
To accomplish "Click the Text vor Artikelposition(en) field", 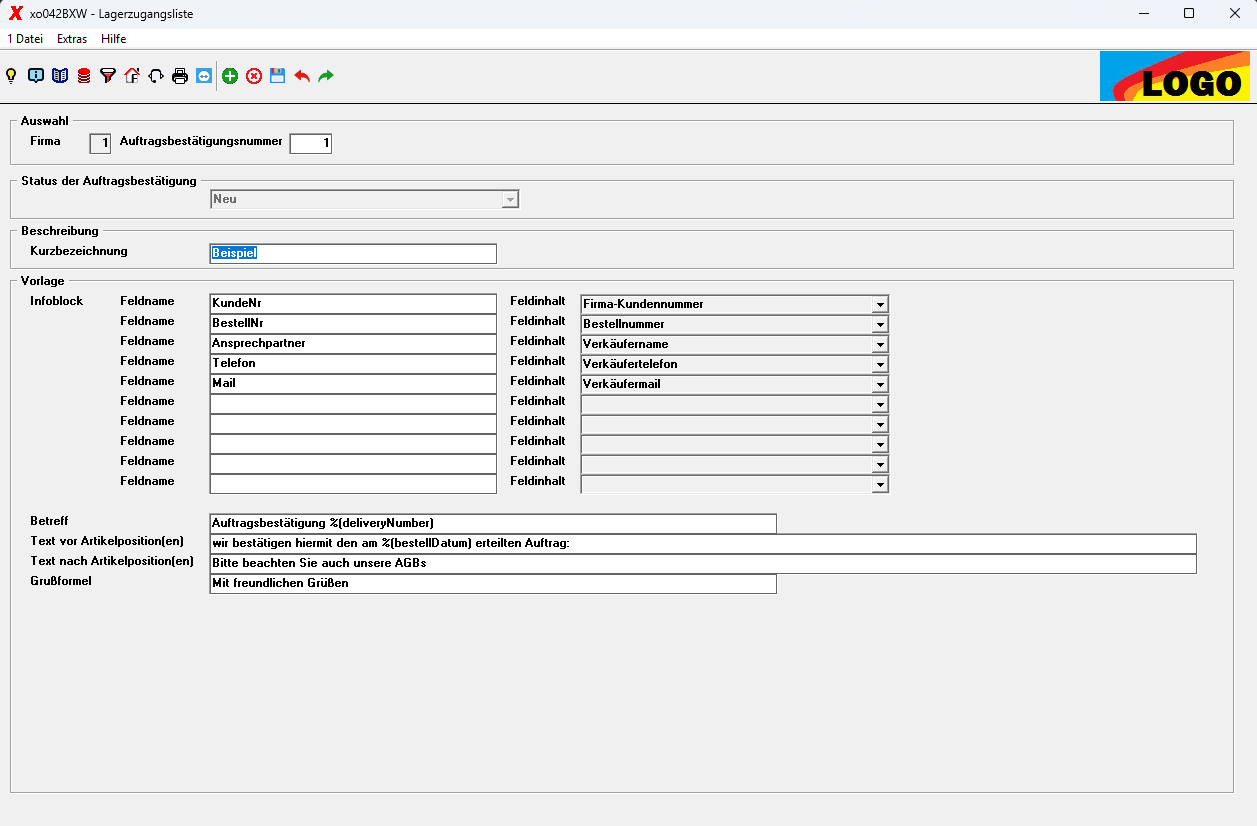I will [703, 544].
